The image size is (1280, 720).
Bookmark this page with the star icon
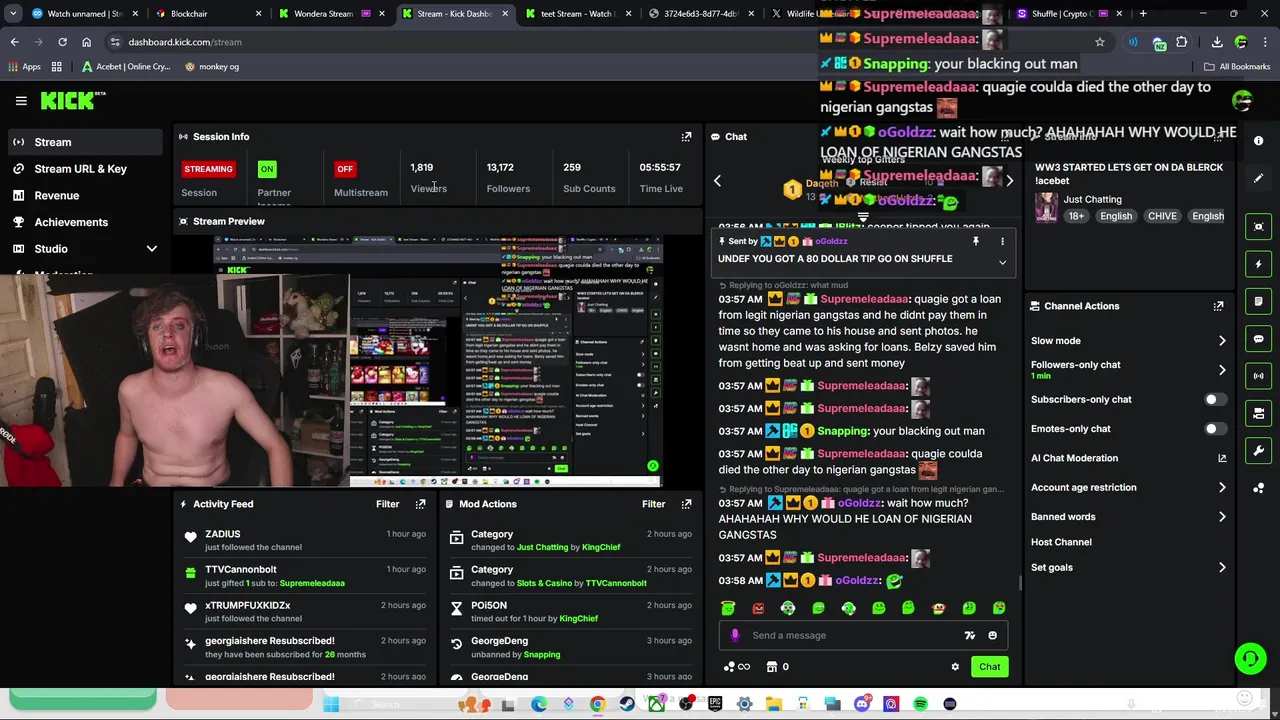1100,42
